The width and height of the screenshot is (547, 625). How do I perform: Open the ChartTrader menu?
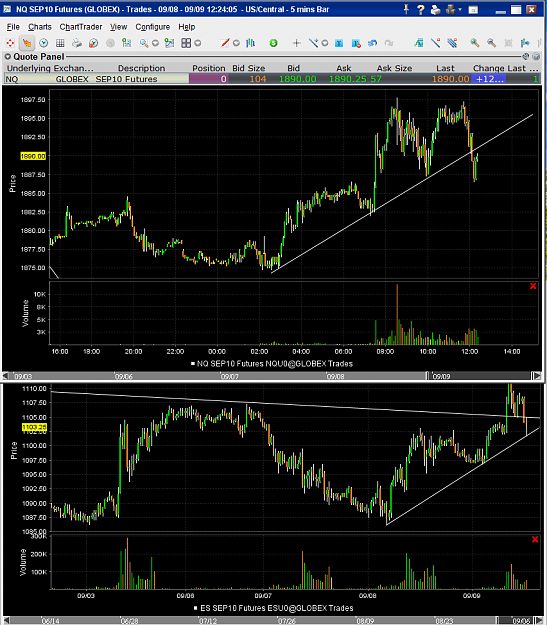click(81, 27)
